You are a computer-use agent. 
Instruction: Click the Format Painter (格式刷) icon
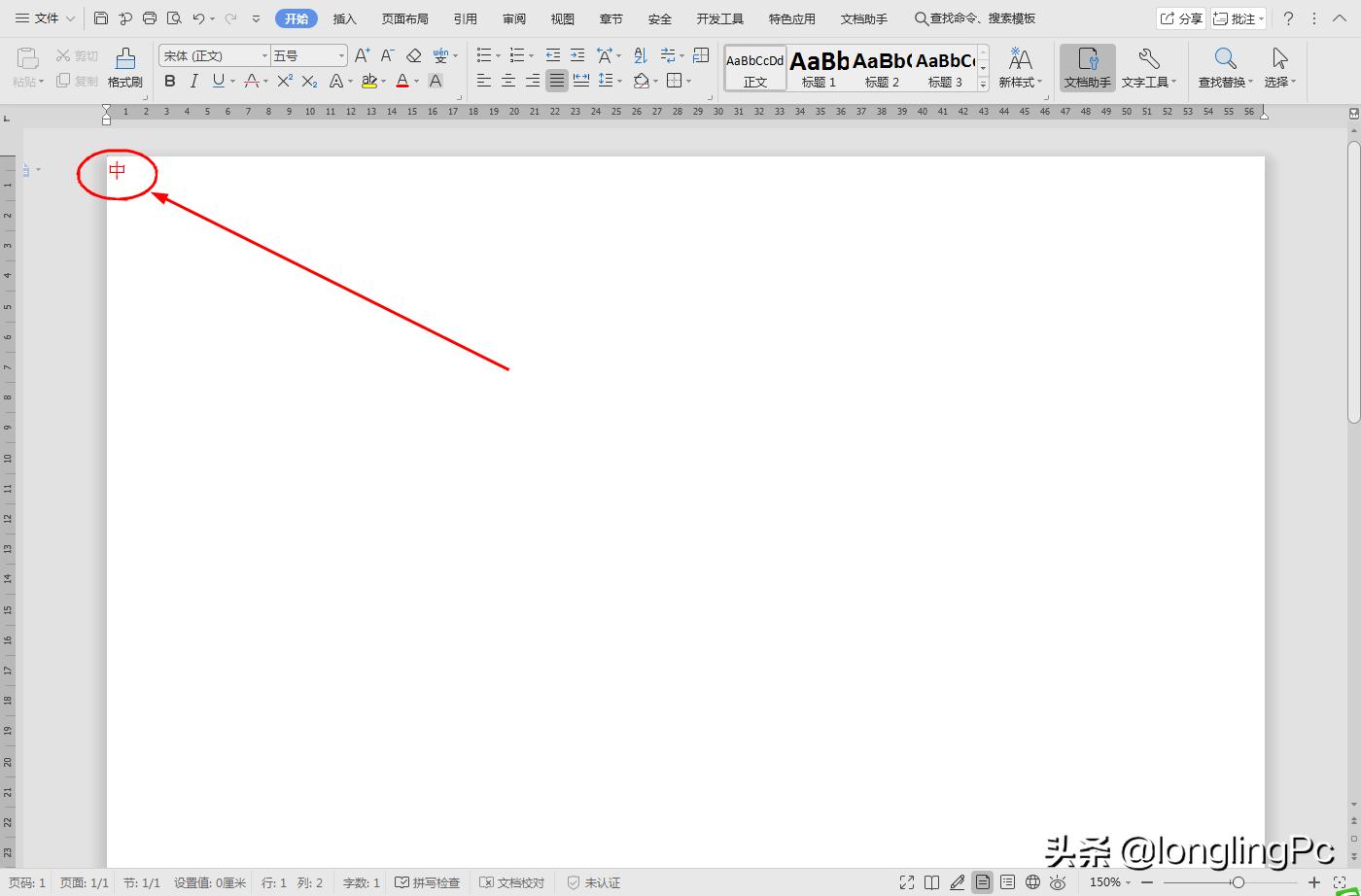point(124,68)
